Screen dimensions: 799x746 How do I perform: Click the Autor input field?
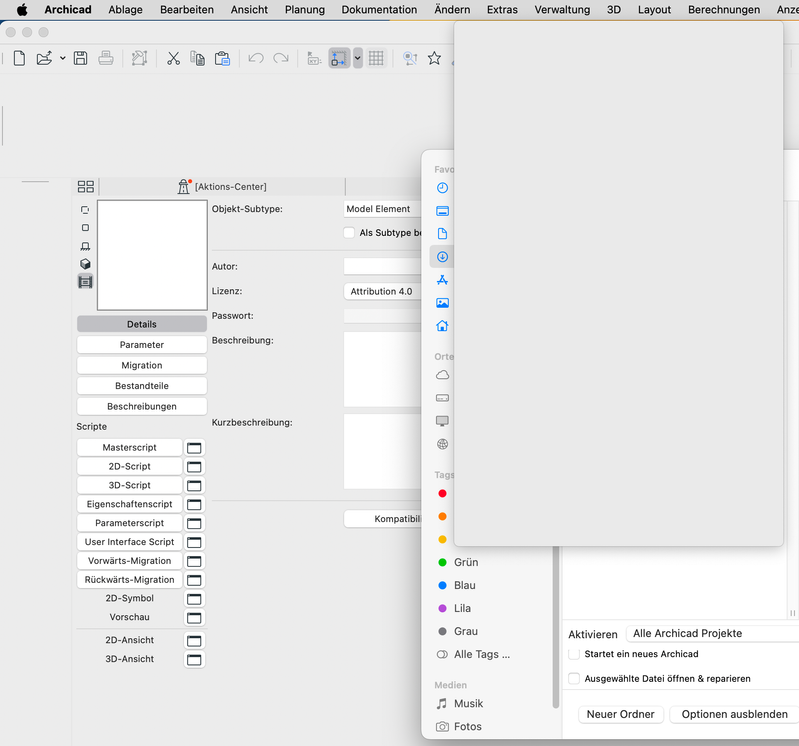point(383,267)
